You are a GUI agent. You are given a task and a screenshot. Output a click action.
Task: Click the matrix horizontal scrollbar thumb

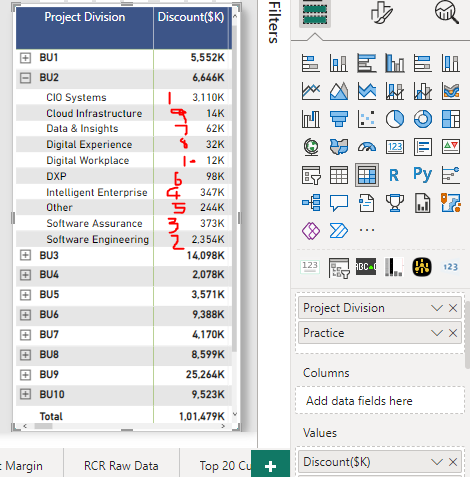[43, 426]
